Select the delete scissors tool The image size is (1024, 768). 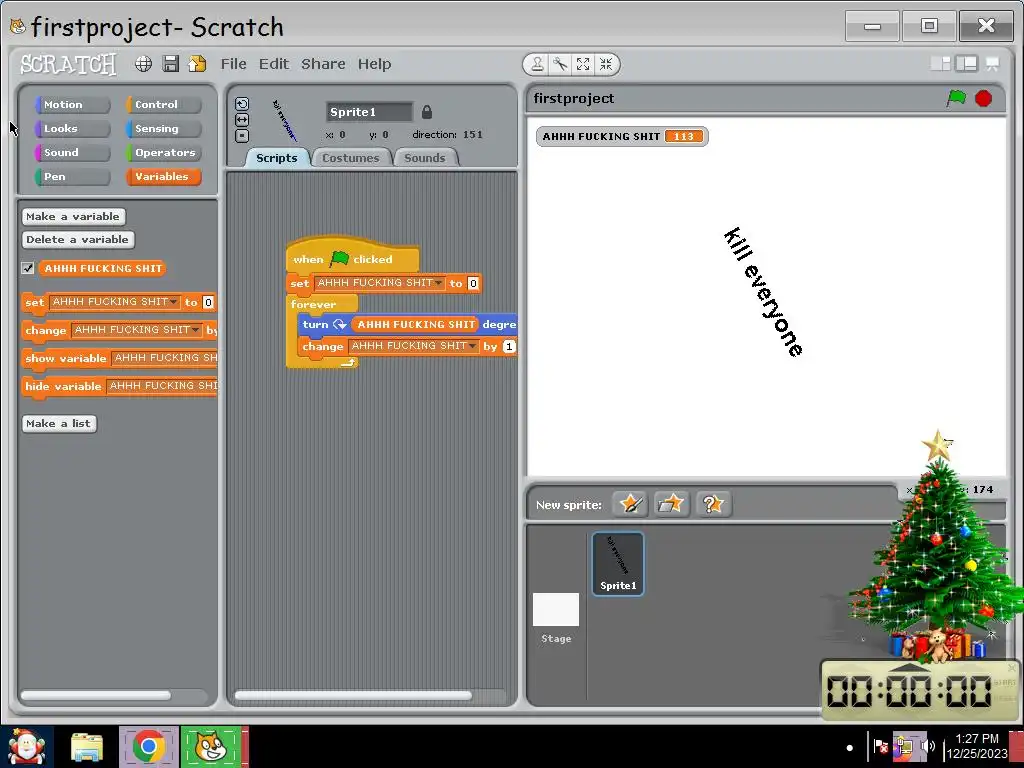(x=560, y=64)
